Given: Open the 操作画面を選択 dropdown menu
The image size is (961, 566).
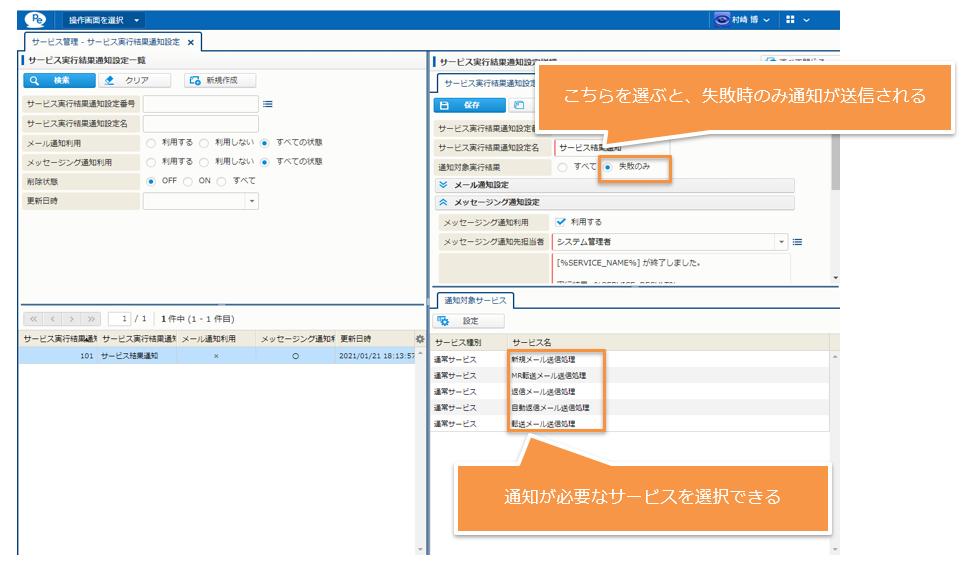Looking at the screenshot, I should click(x=104, y=19).
